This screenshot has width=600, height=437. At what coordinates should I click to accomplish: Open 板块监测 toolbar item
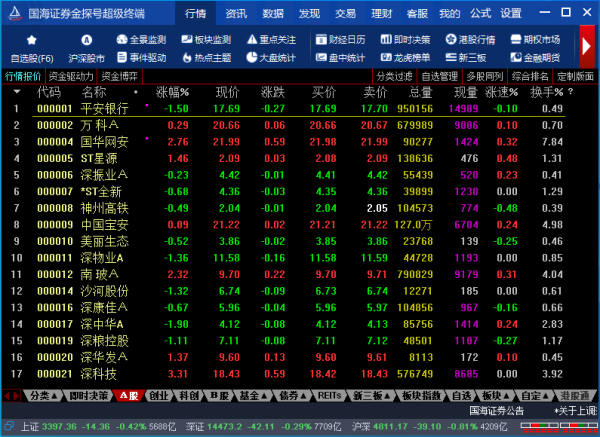[206, 39]
